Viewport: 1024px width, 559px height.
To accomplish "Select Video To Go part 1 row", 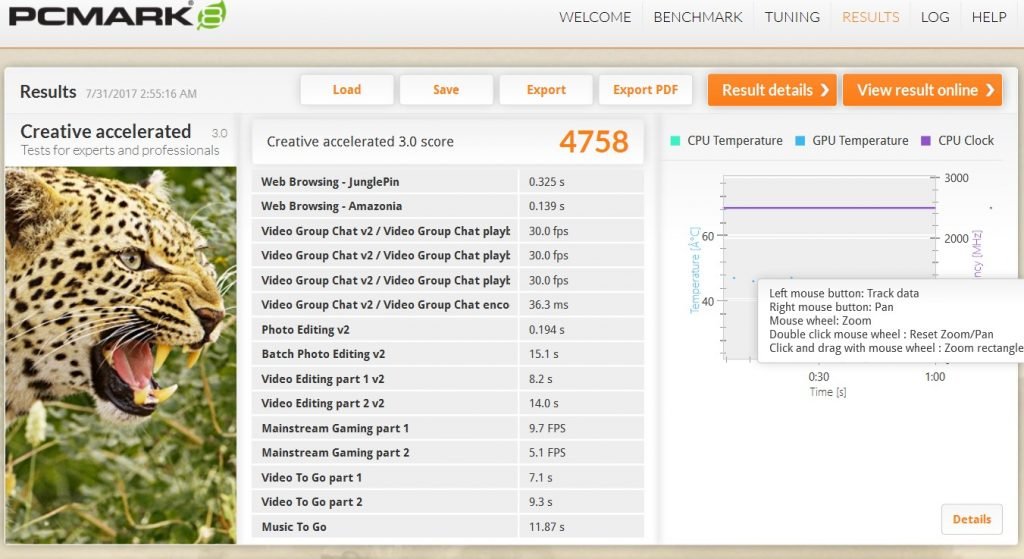I will [x=447, y=477].
